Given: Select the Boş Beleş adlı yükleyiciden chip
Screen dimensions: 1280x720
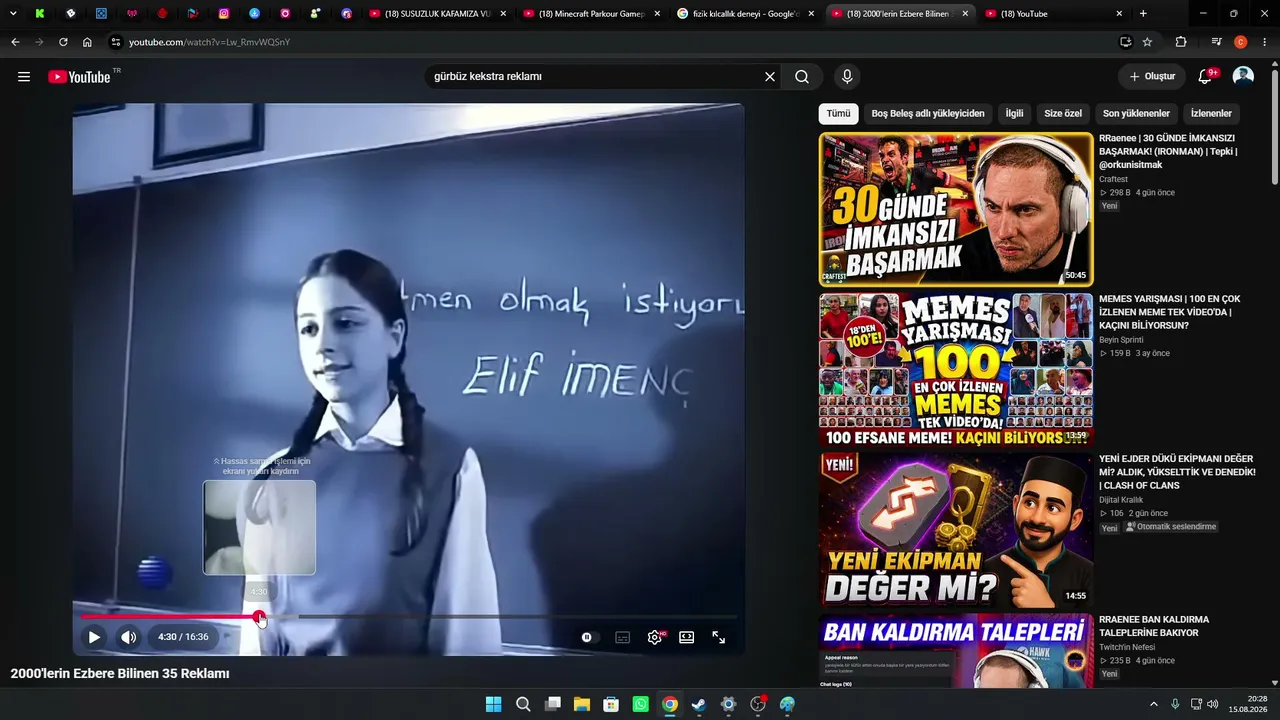Looking at the screenshot, I should [928, 114].
